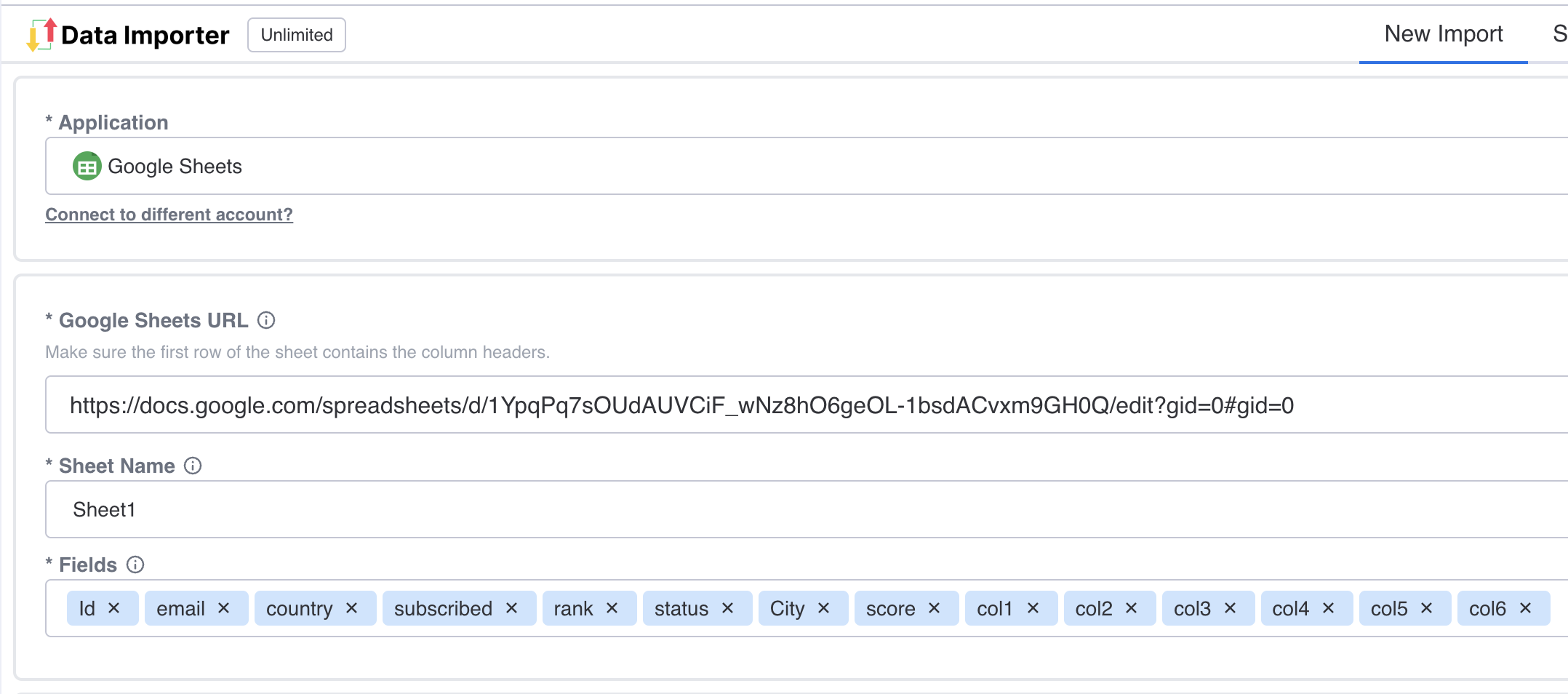
Task: Remove the status field tag
Action: click(727, 608)
